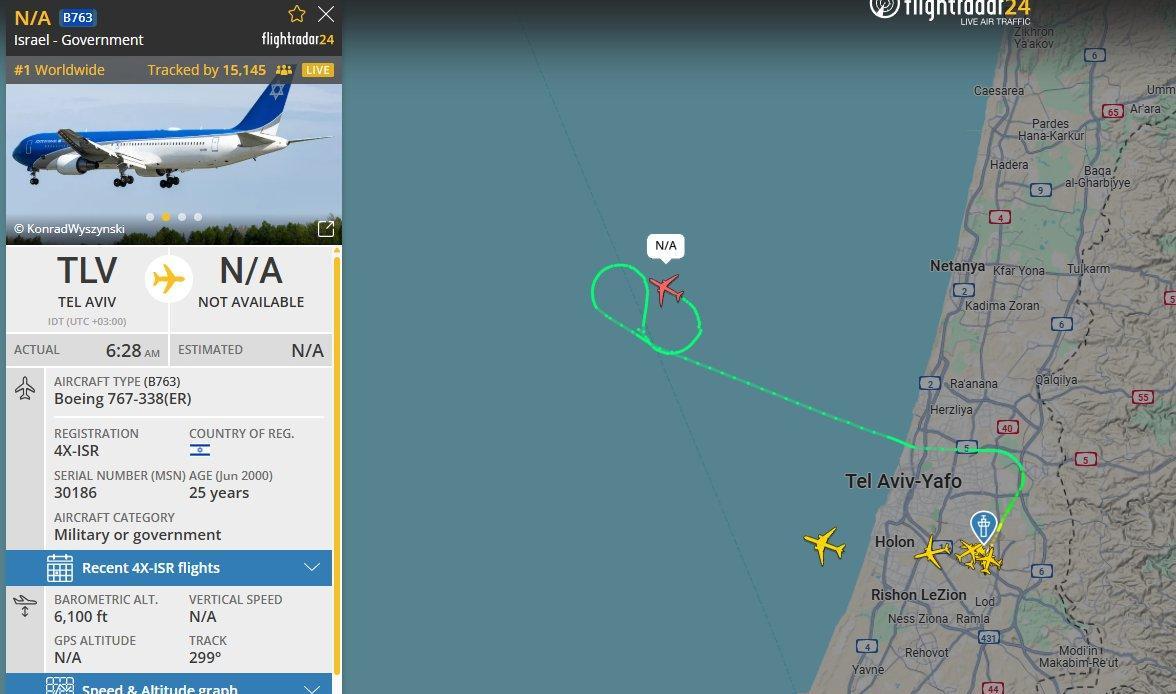Screen dimensions: 1176x694
Task: Click the favorite star icon
Action: point(297,14)
